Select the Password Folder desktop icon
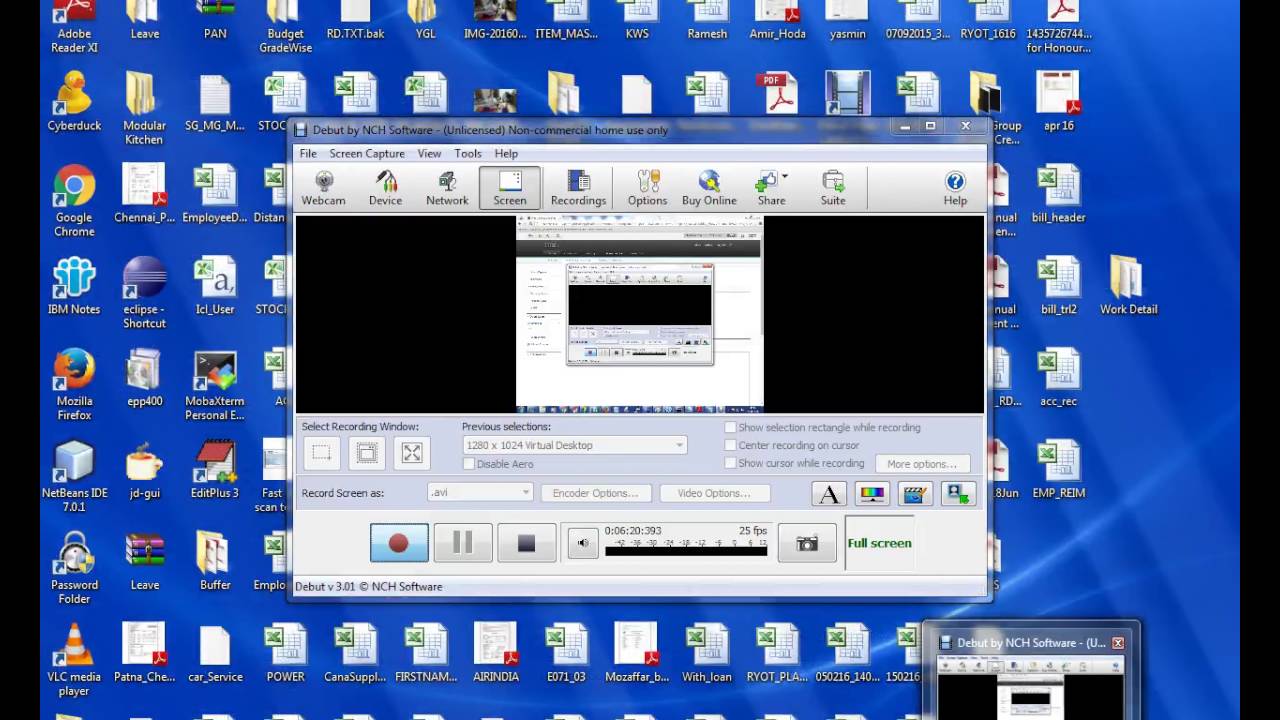 point(74,568)
